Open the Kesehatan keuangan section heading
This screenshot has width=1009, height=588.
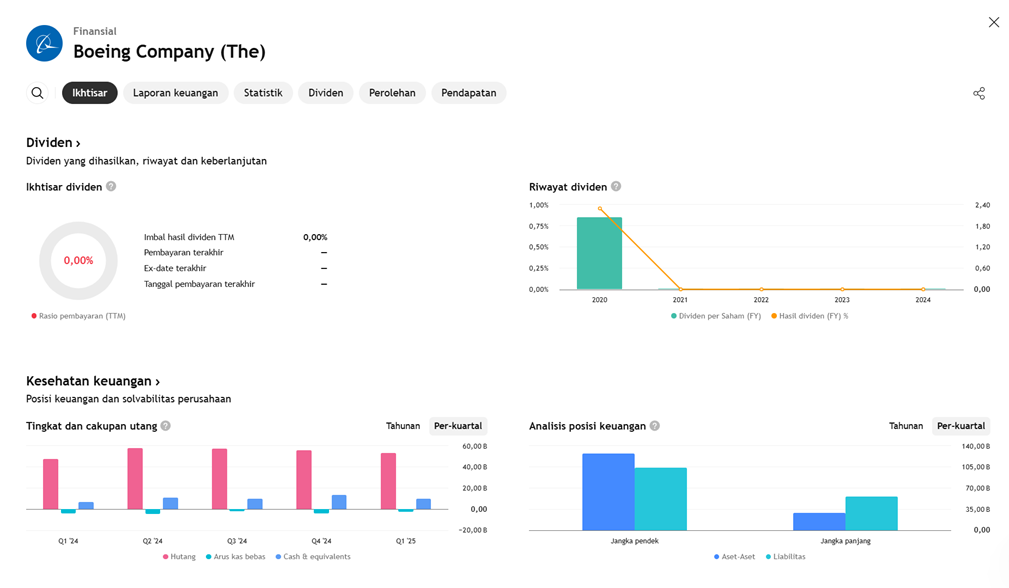[93, 381]
